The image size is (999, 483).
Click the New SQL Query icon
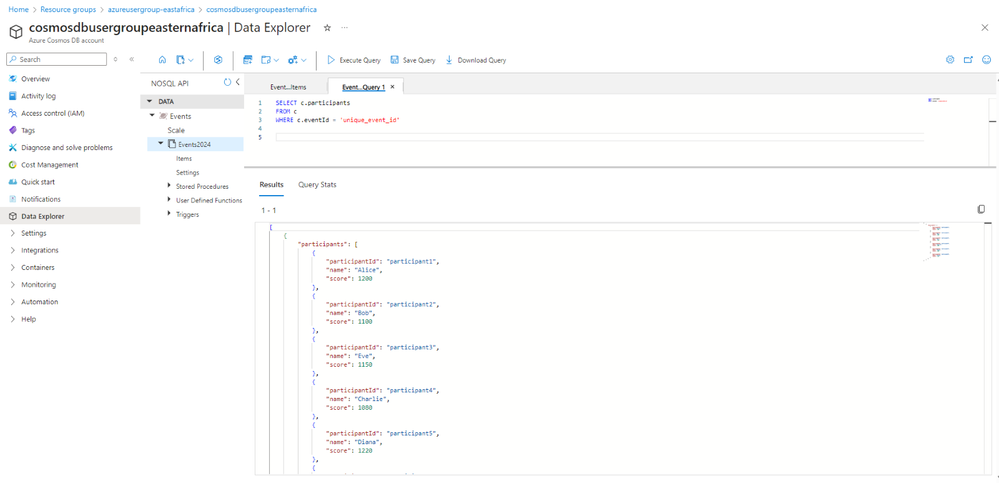click(248, 60)
